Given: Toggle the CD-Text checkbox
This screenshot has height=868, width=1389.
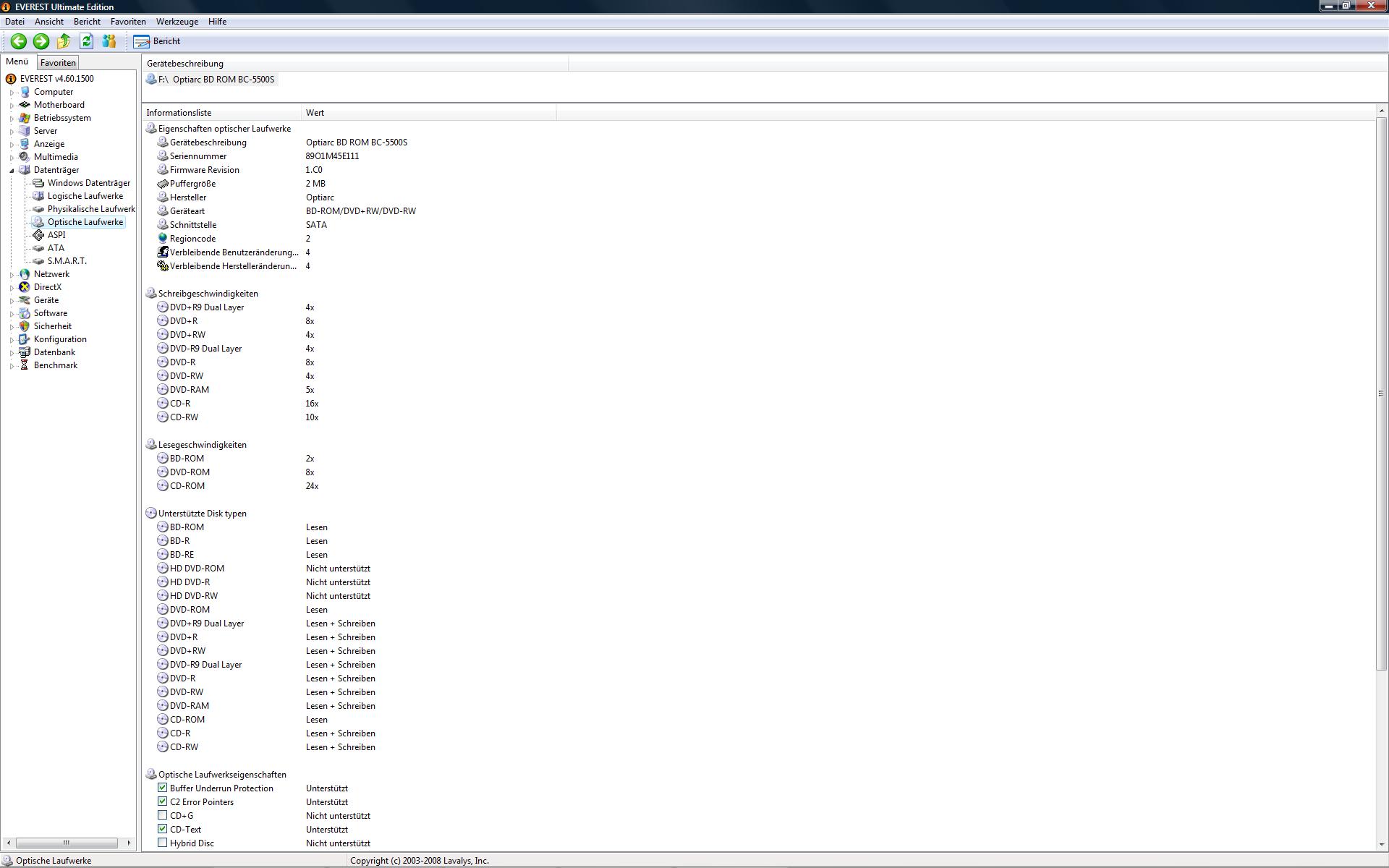Looking at the screenshot, I should coord(163,829).
